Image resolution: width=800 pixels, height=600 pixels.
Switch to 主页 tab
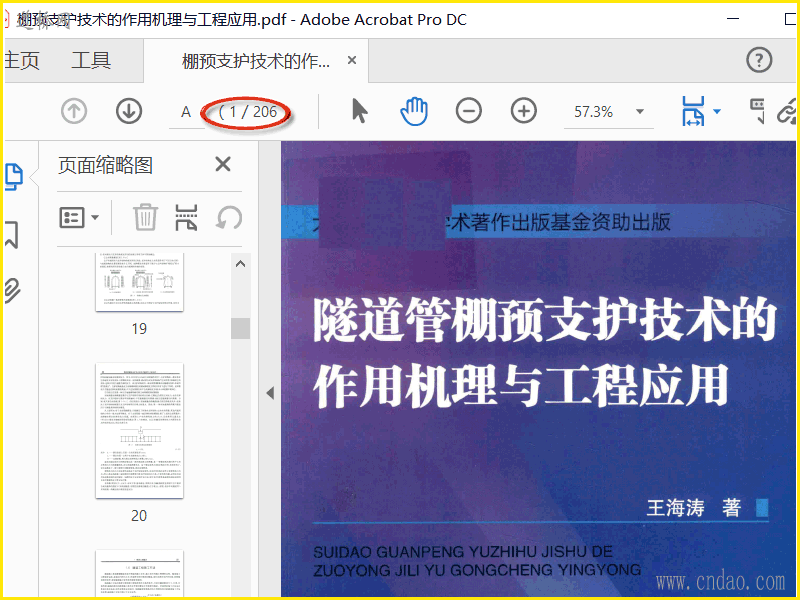[x=22, y=60]
